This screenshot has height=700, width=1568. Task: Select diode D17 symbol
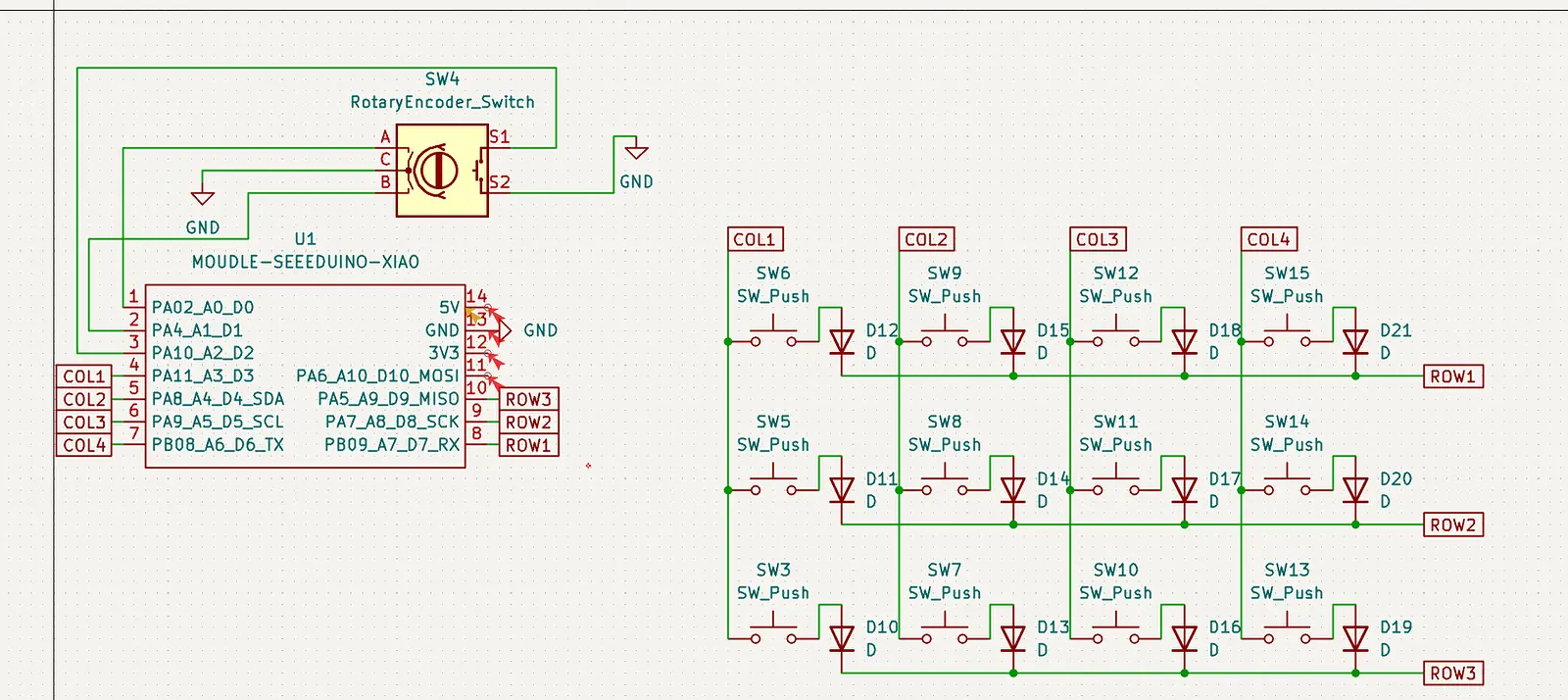click(x=1185, y=489)
